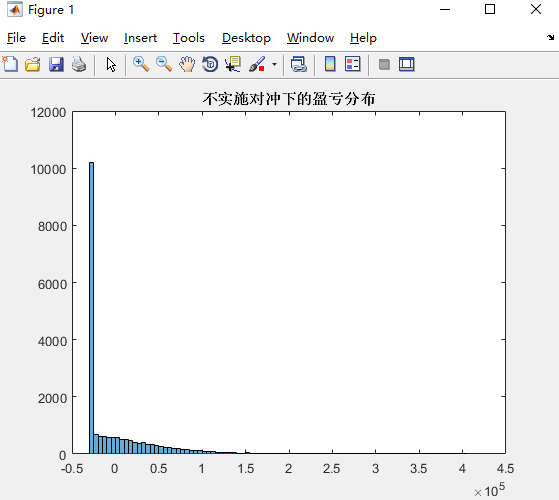The width and height of the screenshot is (559, 500).
Task: Print the figure with the printer icon
Action: 79,65
